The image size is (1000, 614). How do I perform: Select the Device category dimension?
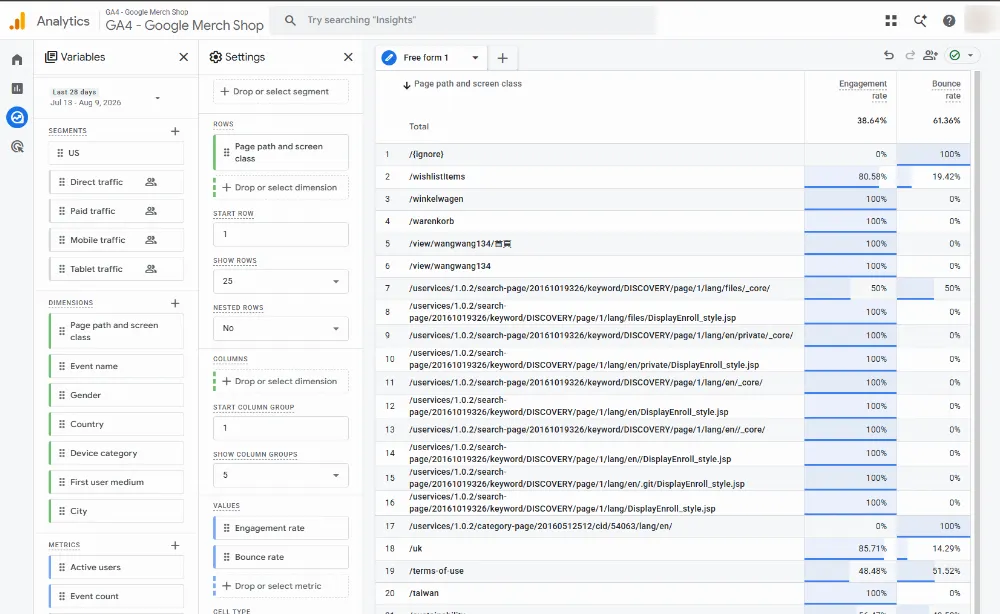pos(116,453)
